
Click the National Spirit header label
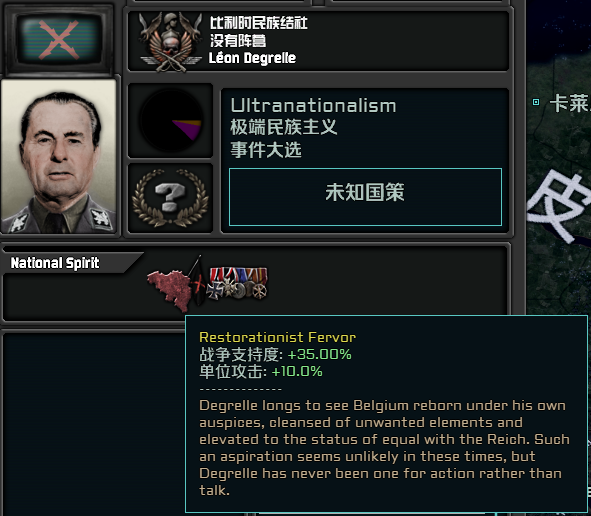tap(55, 263)
